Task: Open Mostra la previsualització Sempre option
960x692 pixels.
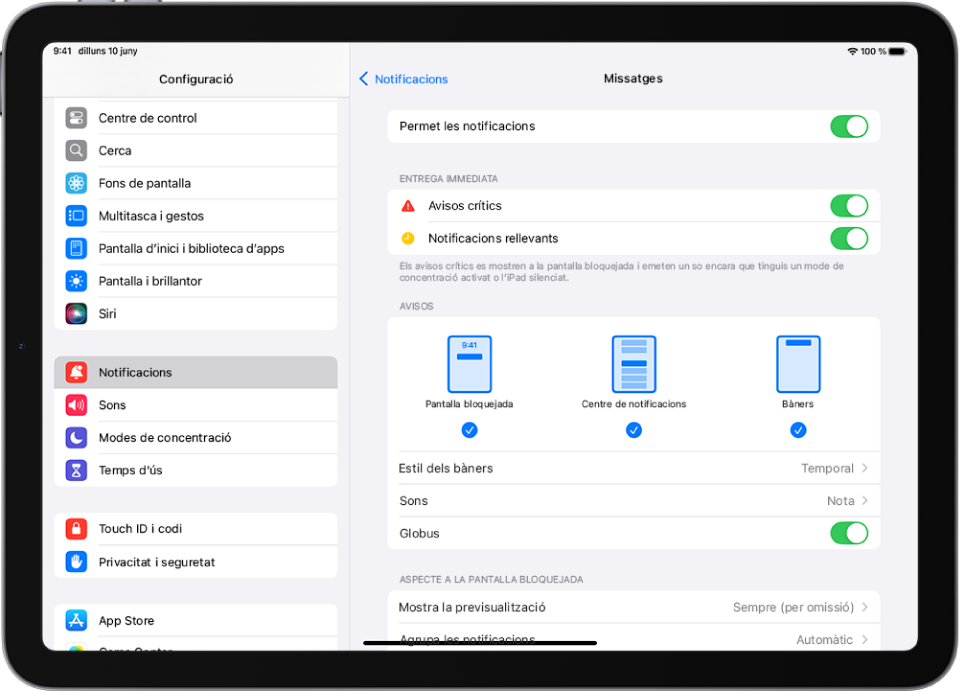Action: click(x=634, y=607)
